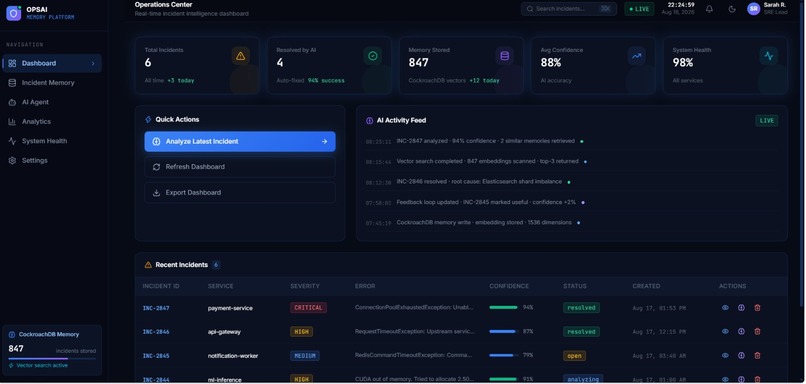The height and width of the screenshot is (384, 806).
Task: Open Sarah R. user avatar
Action: [754, 9]
